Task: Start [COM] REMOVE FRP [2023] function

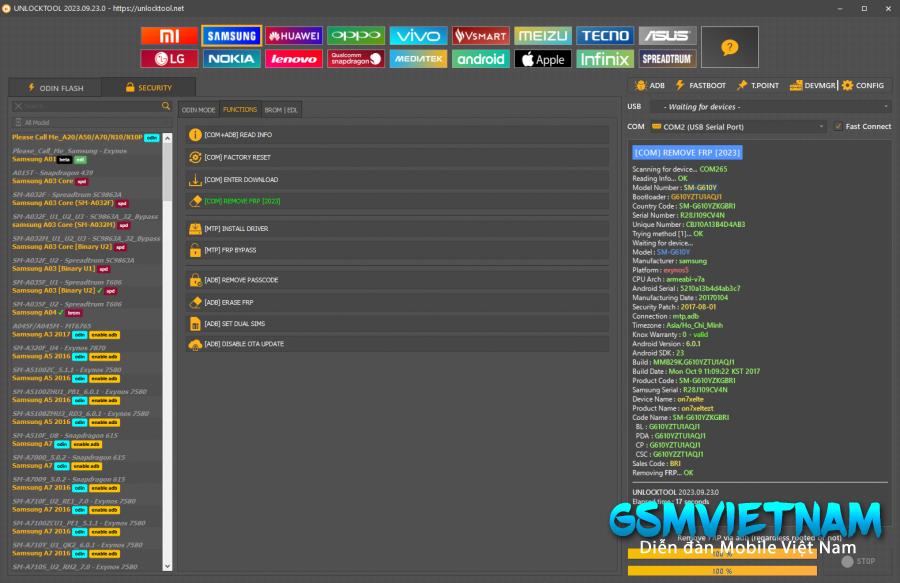Action: (x=397, y=201)
